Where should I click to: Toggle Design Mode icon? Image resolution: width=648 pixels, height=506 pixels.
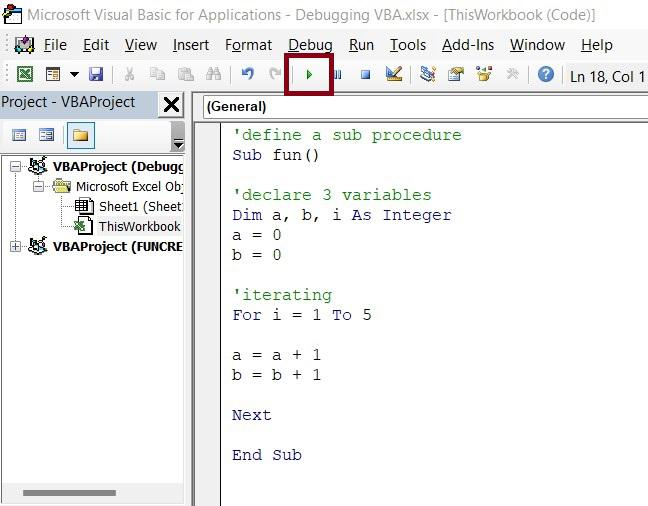point(393,74)
